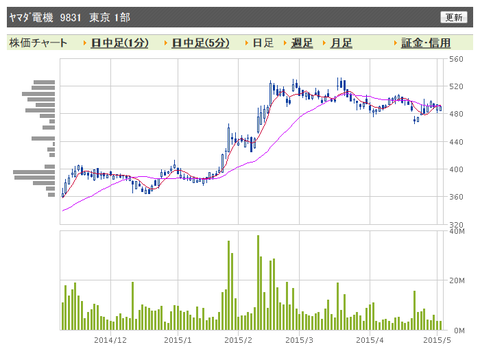480x360 pixels.
Task: Click the 更新 refresh button
Action: pyautogui.click(x=454, y=17)
